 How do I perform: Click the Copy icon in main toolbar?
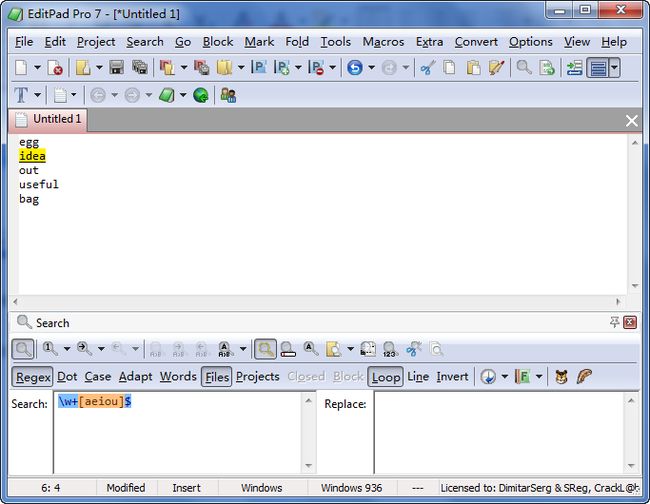pos(449,67)
